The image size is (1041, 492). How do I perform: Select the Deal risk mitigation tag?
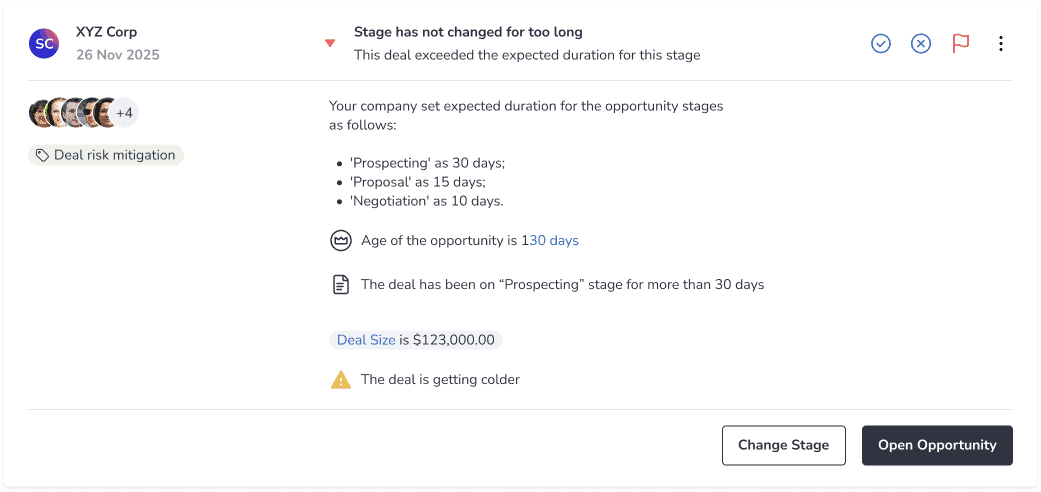[x=106, y=155]
